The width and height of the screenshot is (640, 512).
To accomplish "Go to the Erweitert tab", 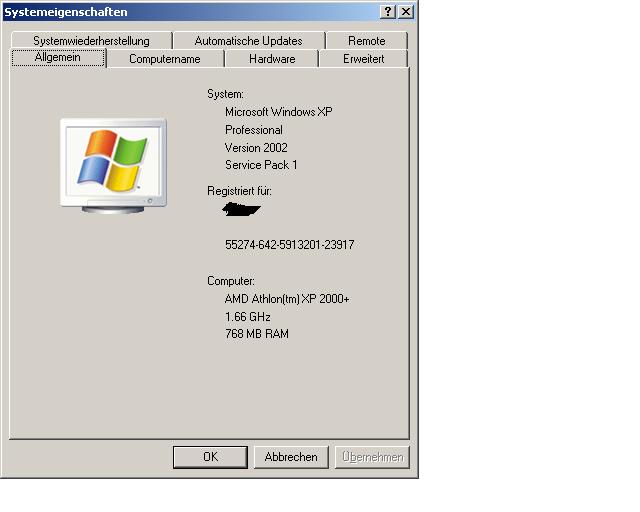I will point(363,59).
